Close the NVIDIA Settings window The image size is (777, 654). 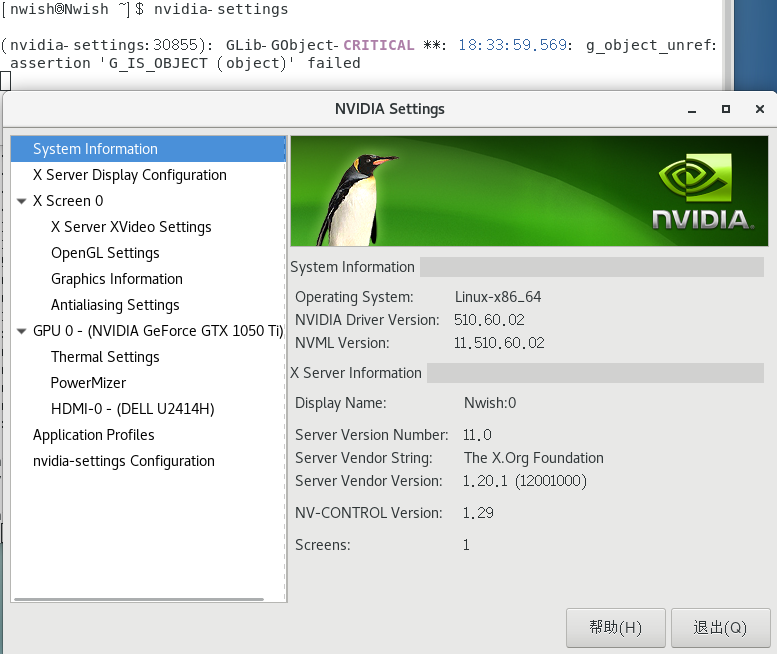tap(760, 109)
